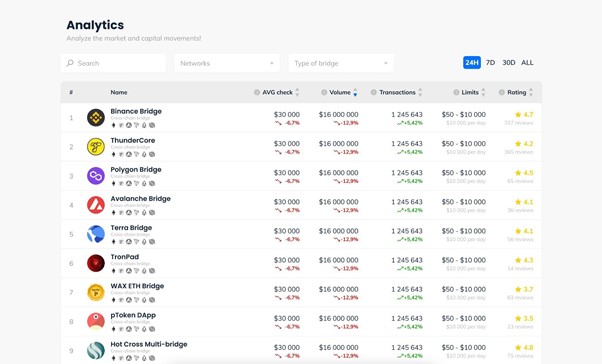Click the info icon beside Volume
This screenshot has height=364, width=602.
[x=324, y=92]
